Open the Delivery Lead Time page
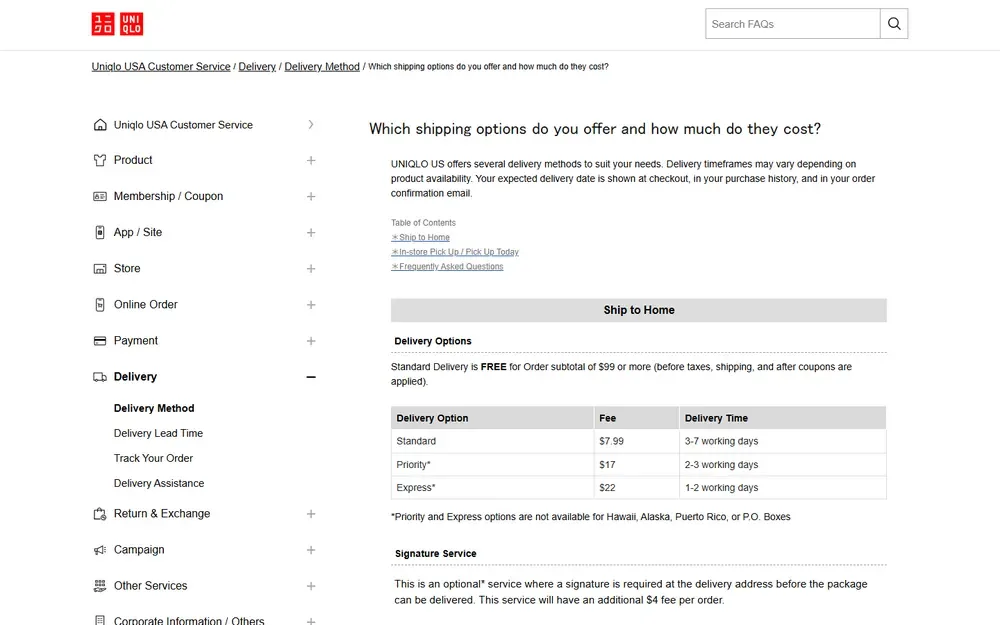1000x625 pixels. [x=158, y=433]
